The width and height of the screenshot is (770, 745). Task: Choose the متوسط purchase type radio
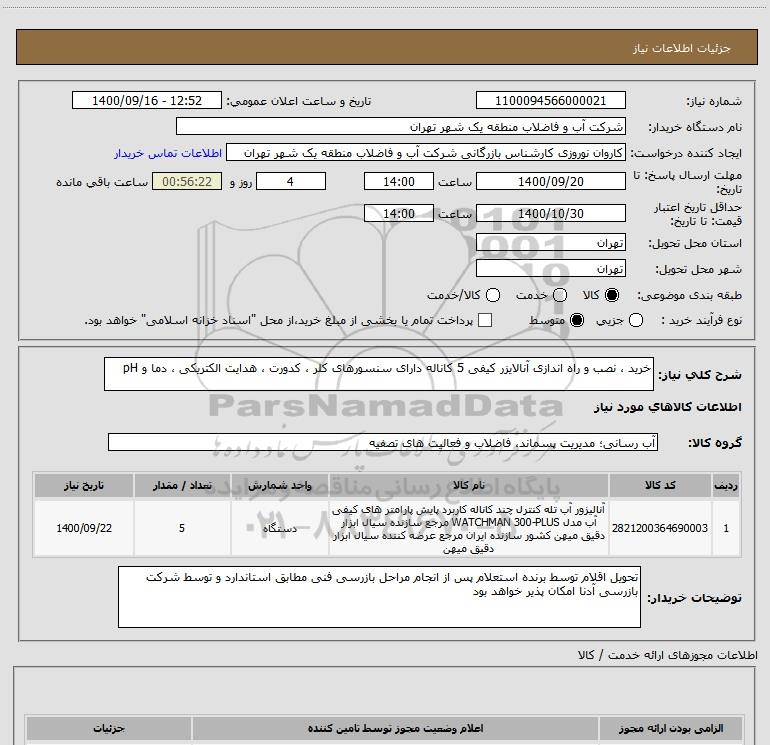(x=577, y=320)
